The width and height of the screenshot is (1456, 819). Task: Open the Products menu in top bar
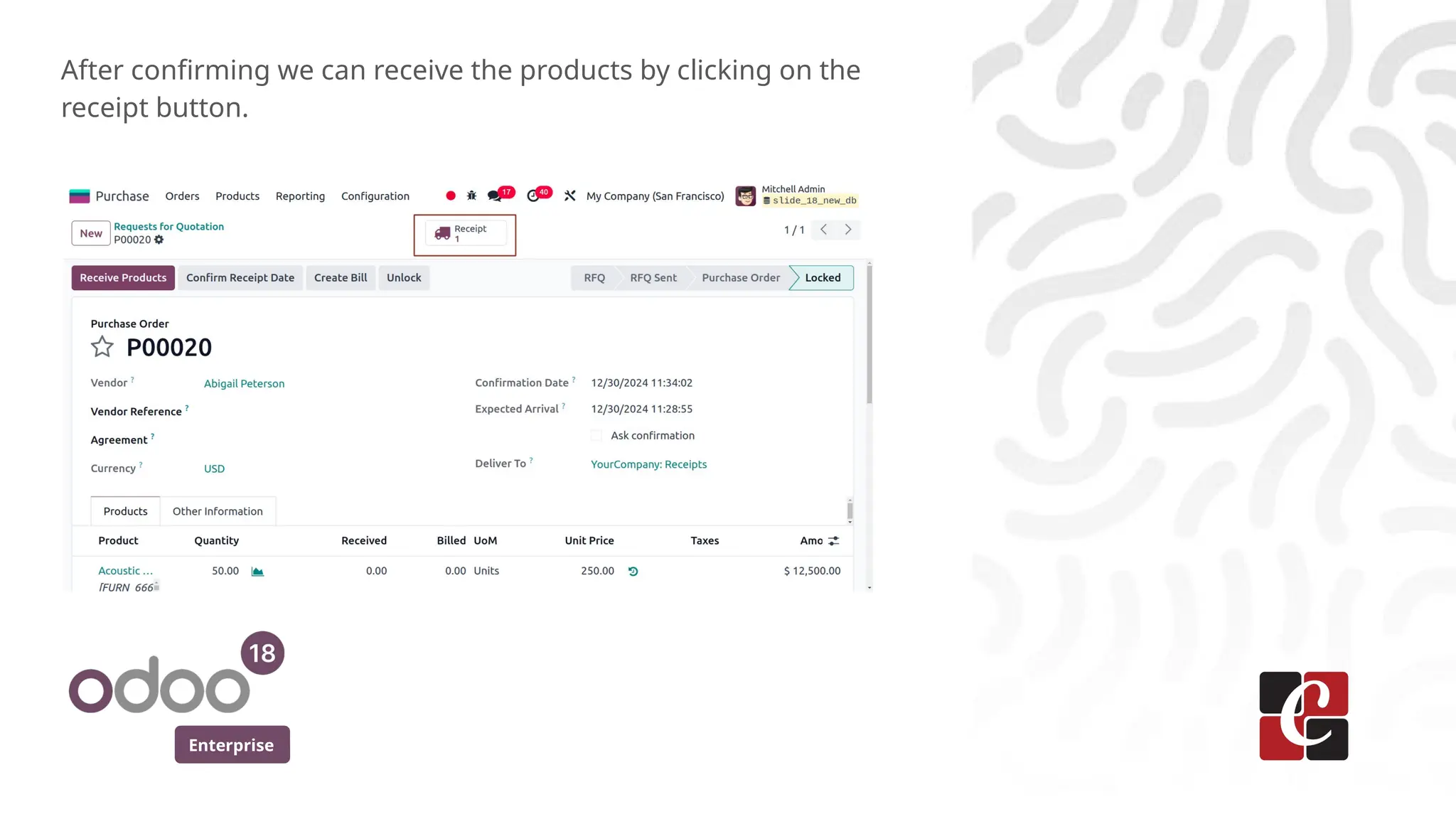[237, 196]
